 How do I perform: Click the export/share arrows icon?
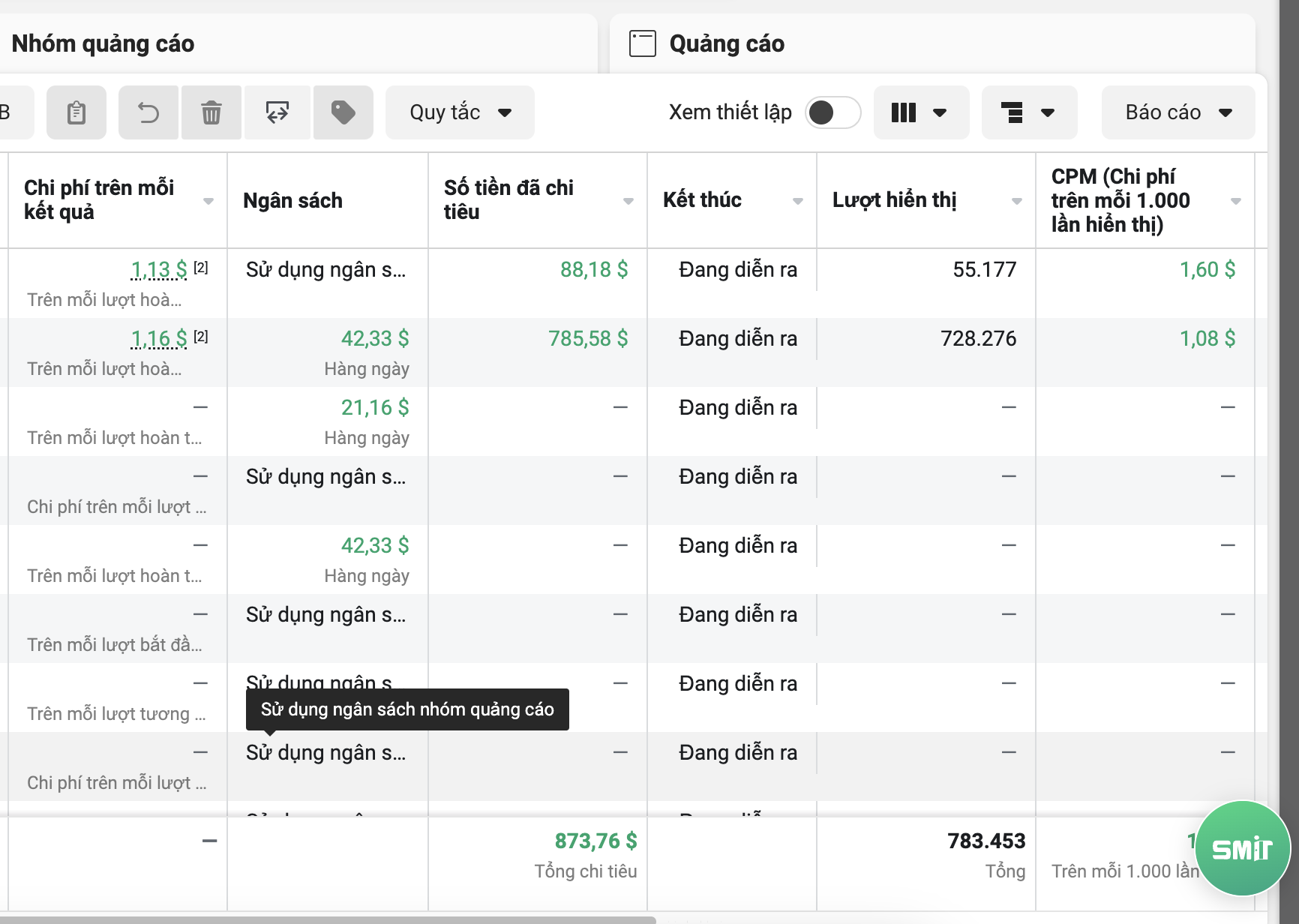277,112
